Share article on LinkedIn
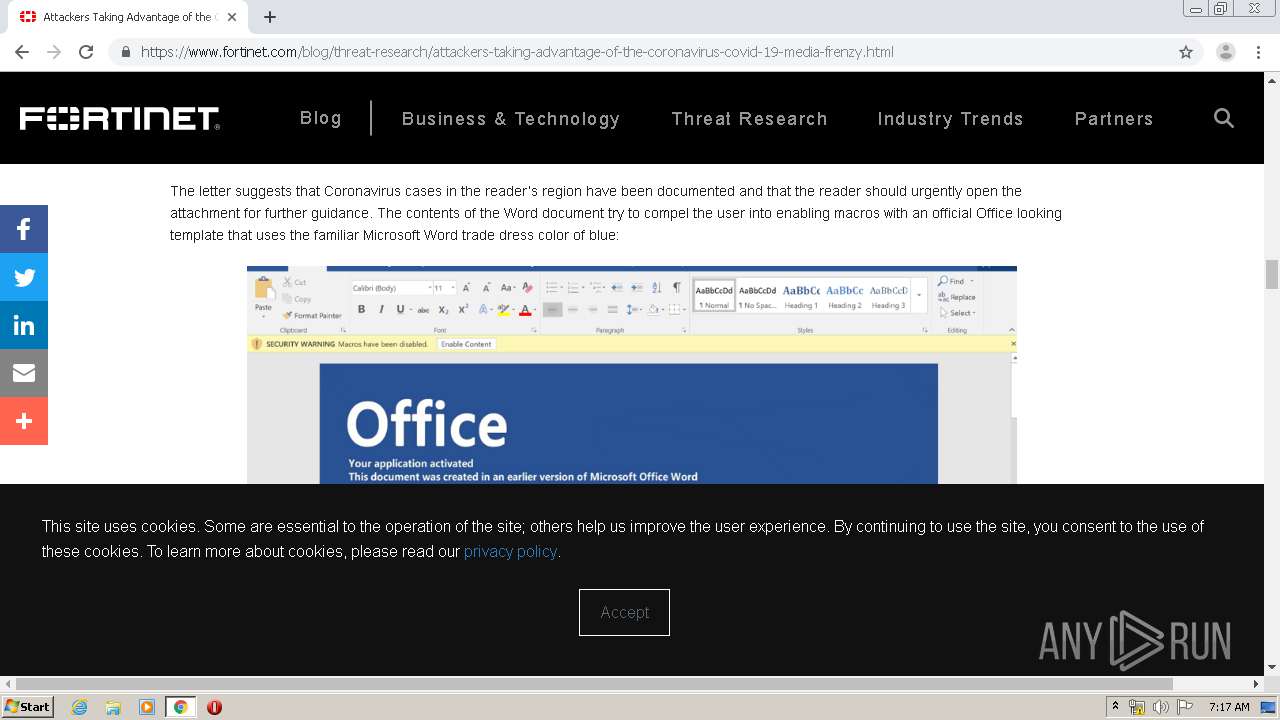The image size is (1280, 720). (24, 325)
